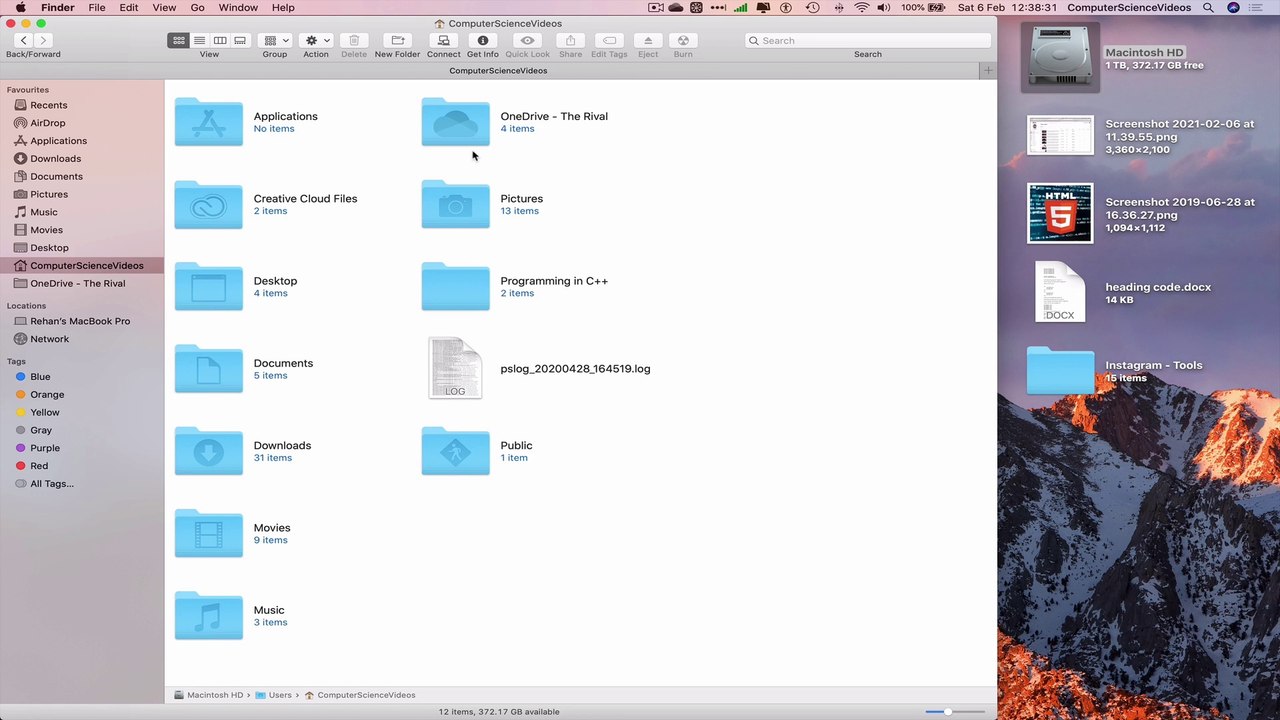Open the Go menu

coord(197,7)
